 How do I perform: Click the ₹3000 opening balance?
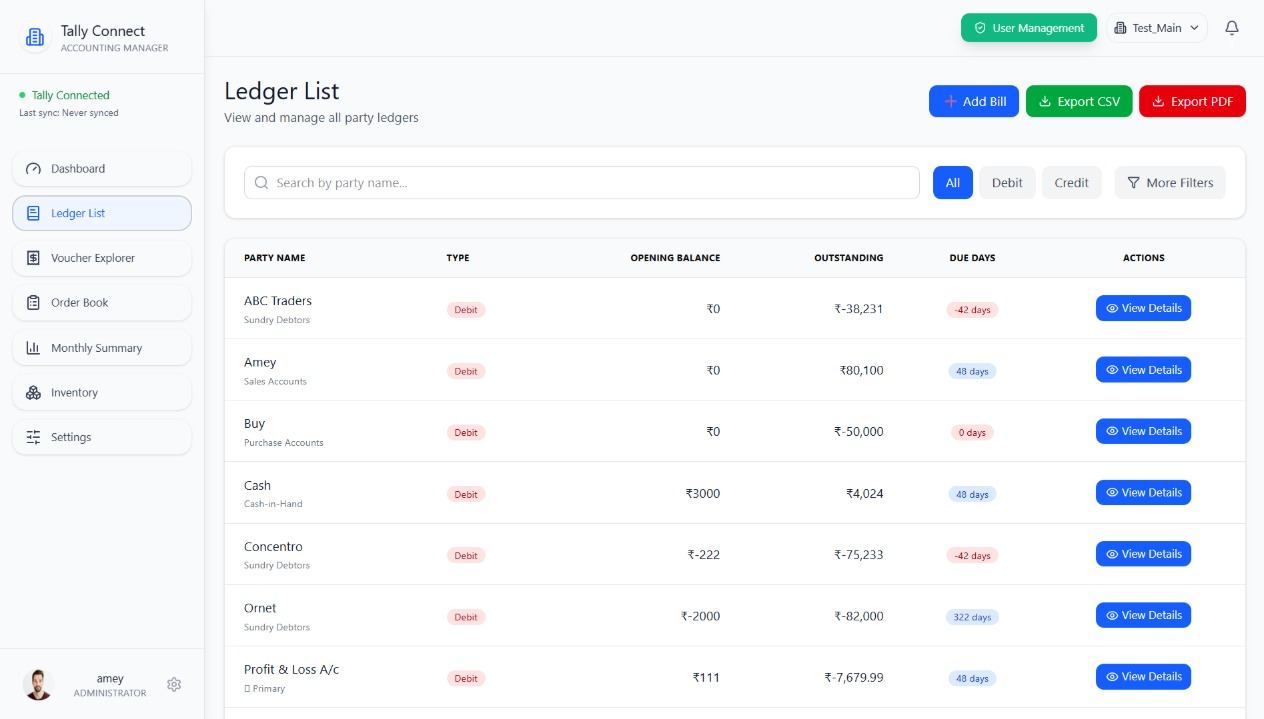point(703,493)
